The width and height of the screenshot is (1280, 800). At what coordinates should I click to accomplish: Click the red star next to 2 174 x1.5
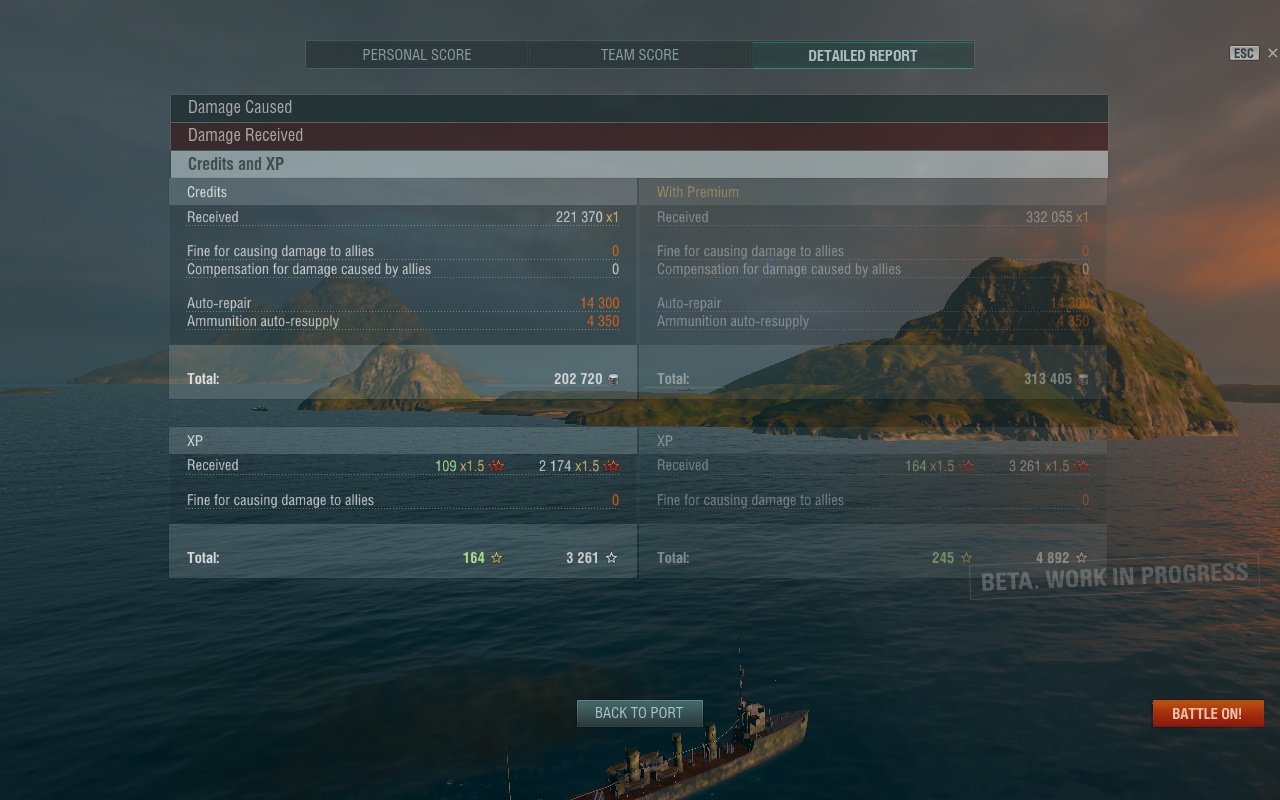pos(612,466)
